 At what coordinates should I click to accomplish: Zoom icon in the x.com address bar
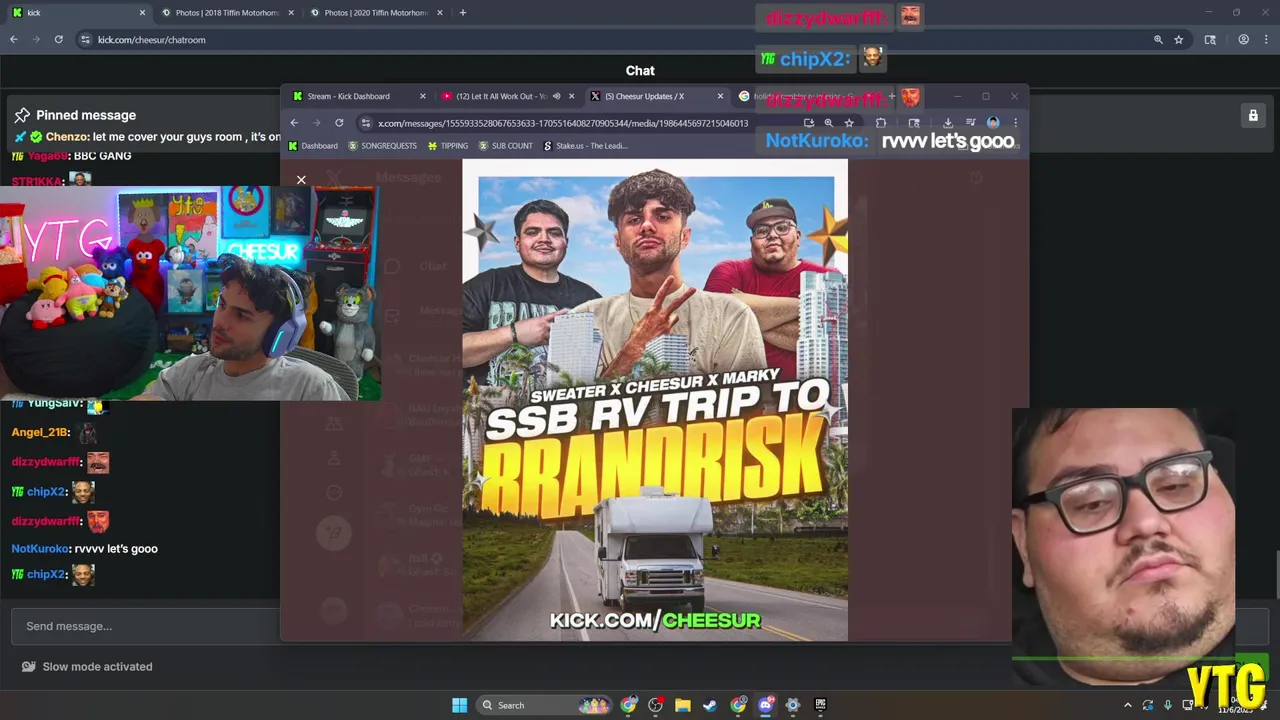(828, 123)
